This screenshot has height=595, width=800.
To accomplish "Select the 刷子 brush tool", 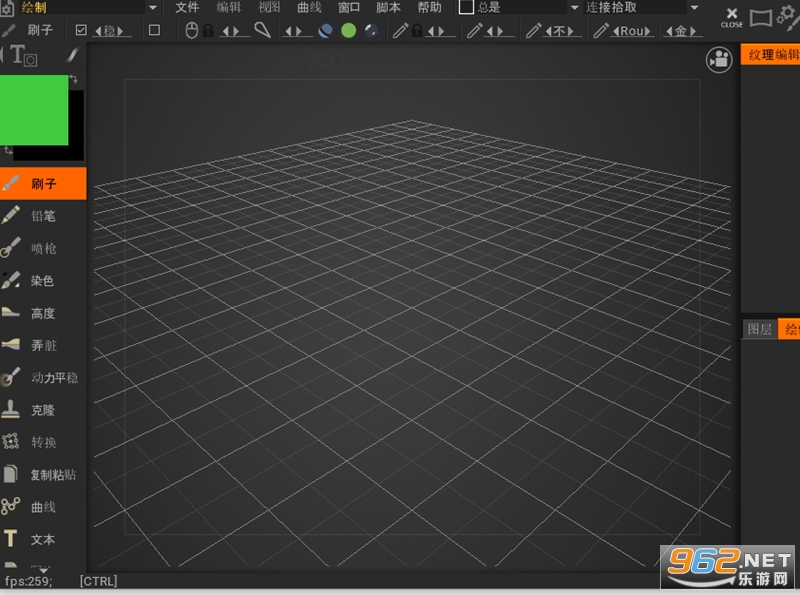I will (x=43, y=183).
